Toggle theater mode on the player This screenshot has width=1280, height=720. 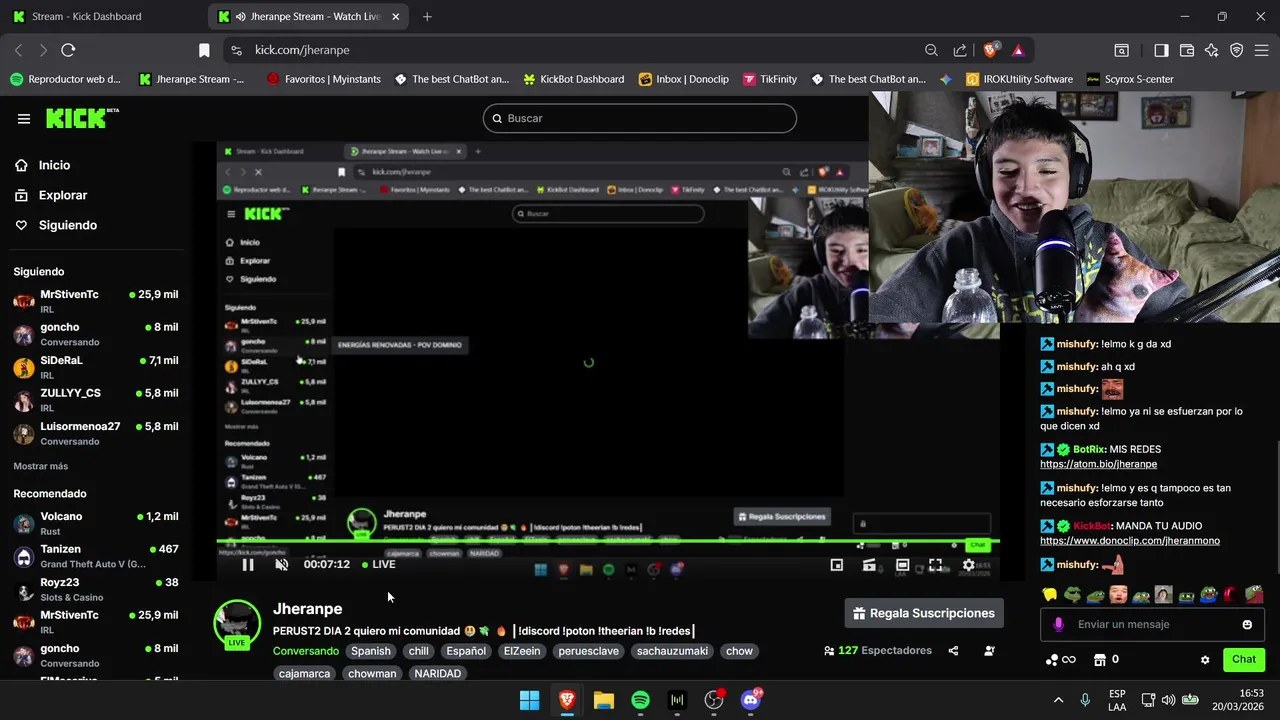click(x=902, y=565)
